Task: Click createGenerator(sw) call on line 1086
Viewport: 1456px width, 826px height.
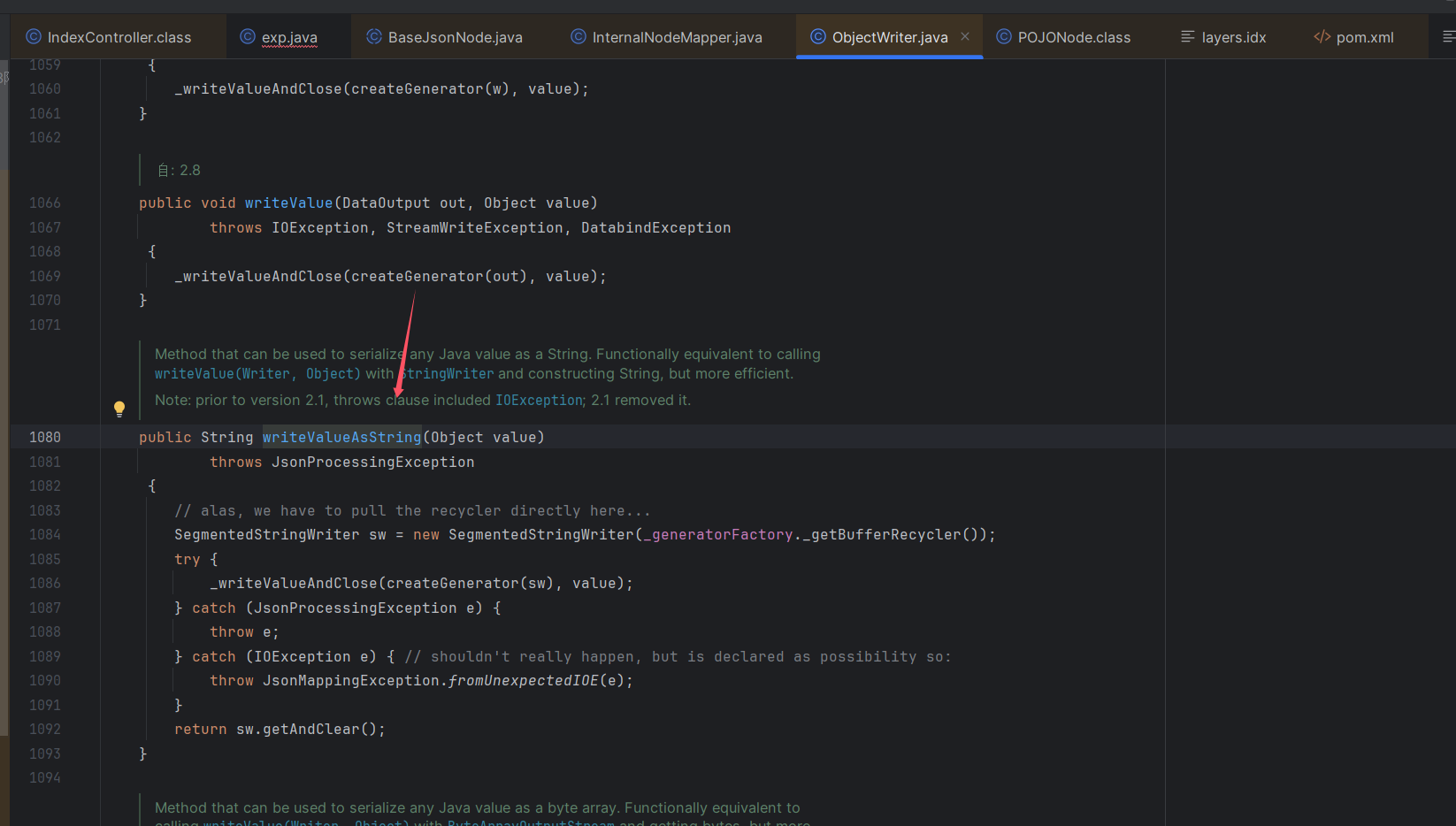Action: [471, 583]
